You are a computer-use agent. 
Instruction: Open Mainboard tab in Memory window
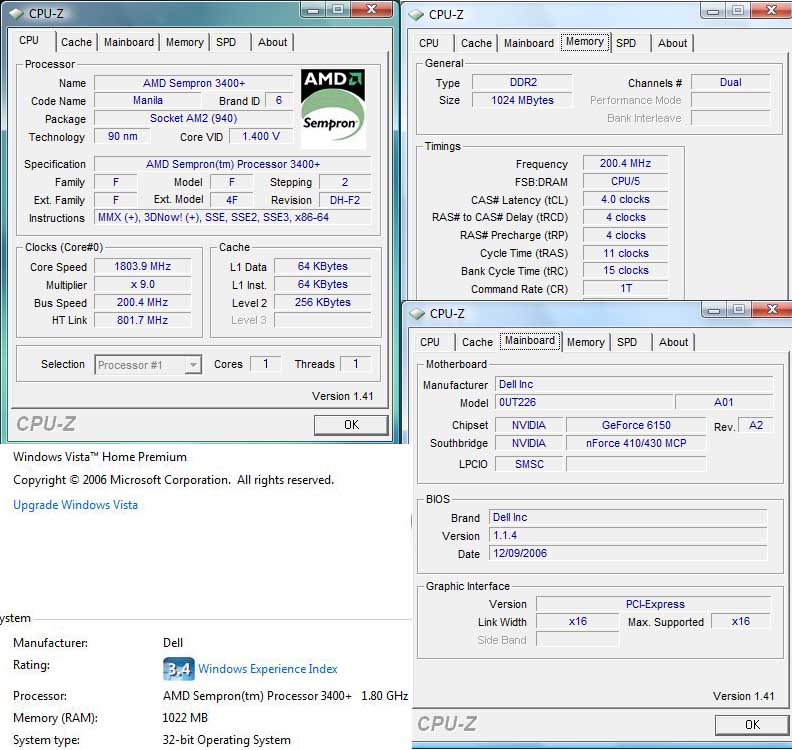click(x=529, y=43)
